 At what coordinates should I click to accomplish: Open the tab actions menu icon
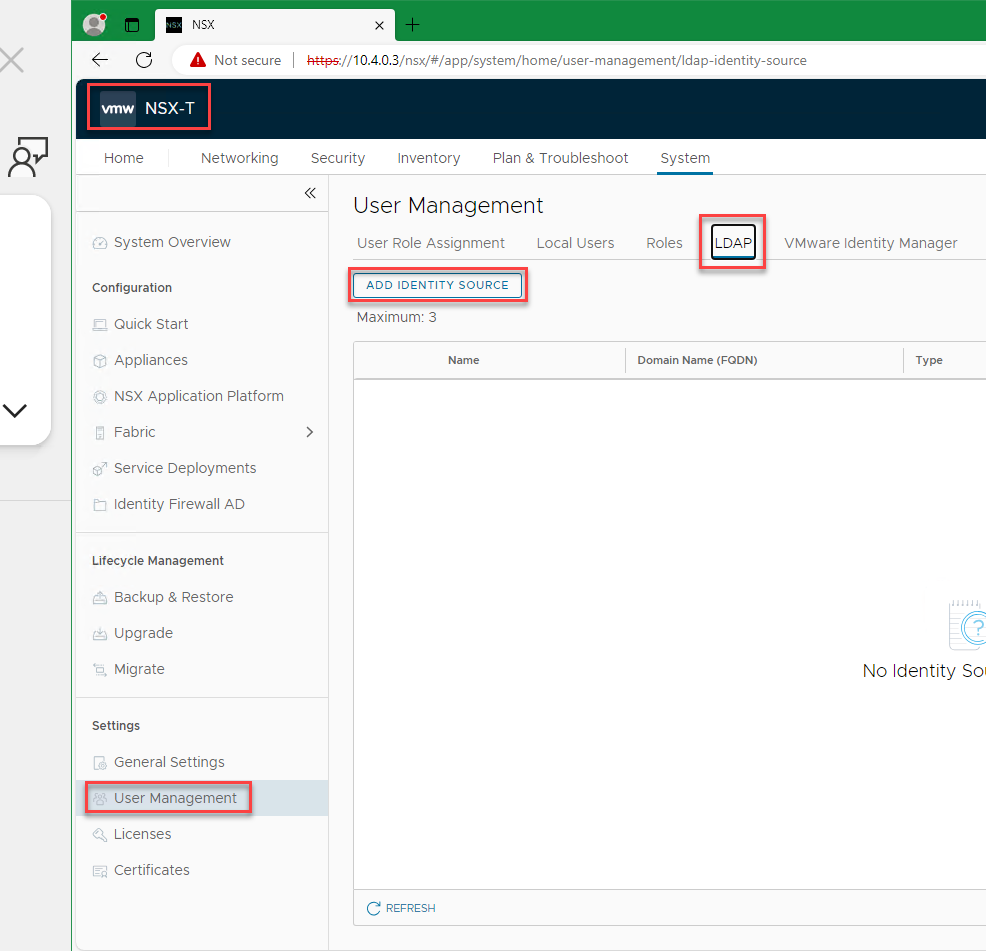[x=131, y=25]
